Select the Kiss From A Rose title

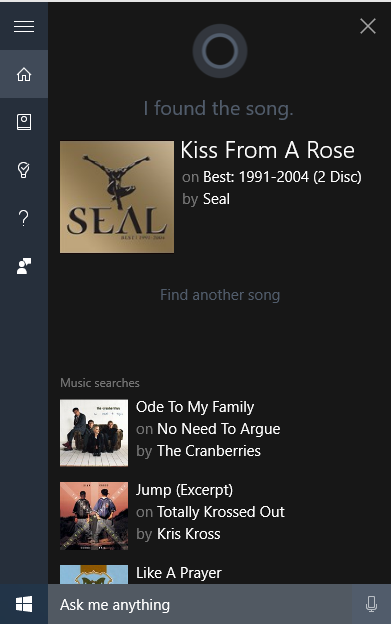(267, 150)
